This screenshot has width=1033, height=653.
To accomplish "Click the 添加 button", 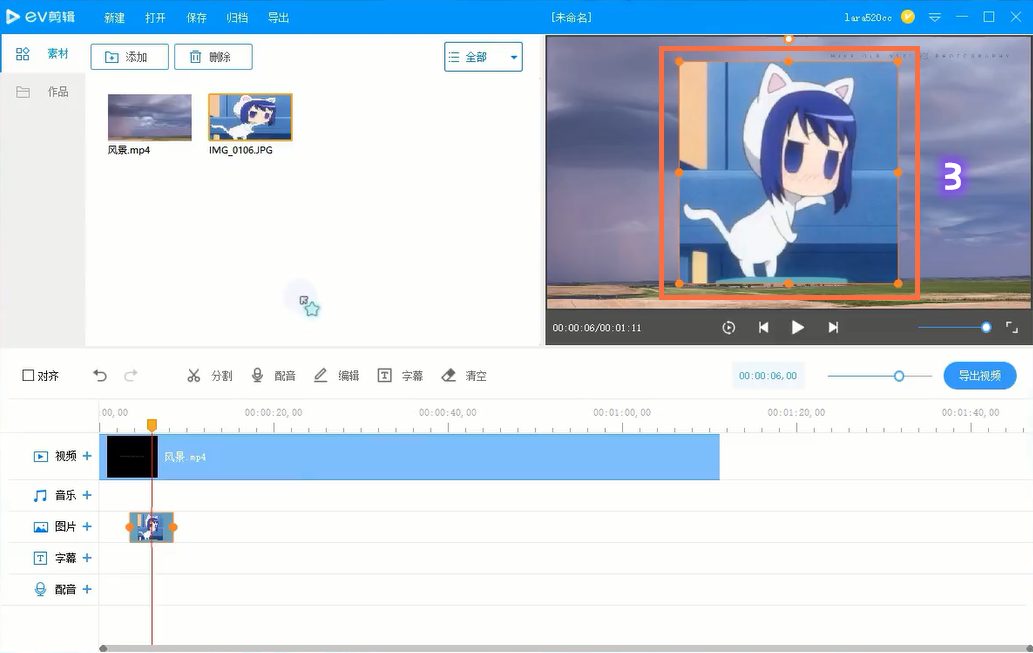I will pyautogui.click(x=129, y=57).
